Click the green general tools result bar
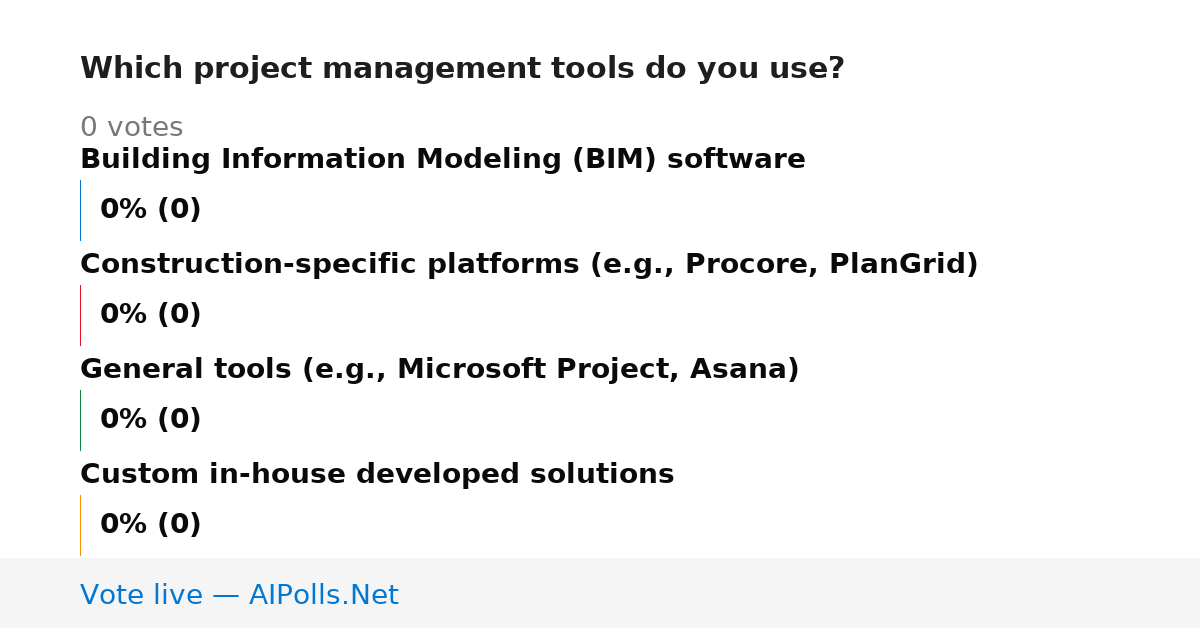Screen dimensions: 1200x628 (x=80, y=420)
